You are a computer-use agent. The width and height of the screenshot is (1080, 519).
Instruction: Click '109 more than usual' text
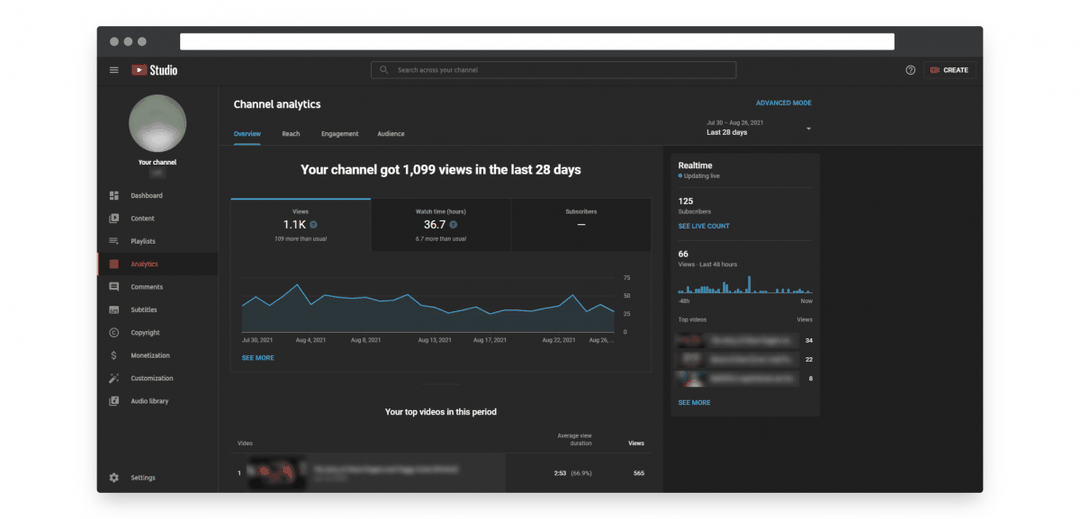(x=300, y=239)
